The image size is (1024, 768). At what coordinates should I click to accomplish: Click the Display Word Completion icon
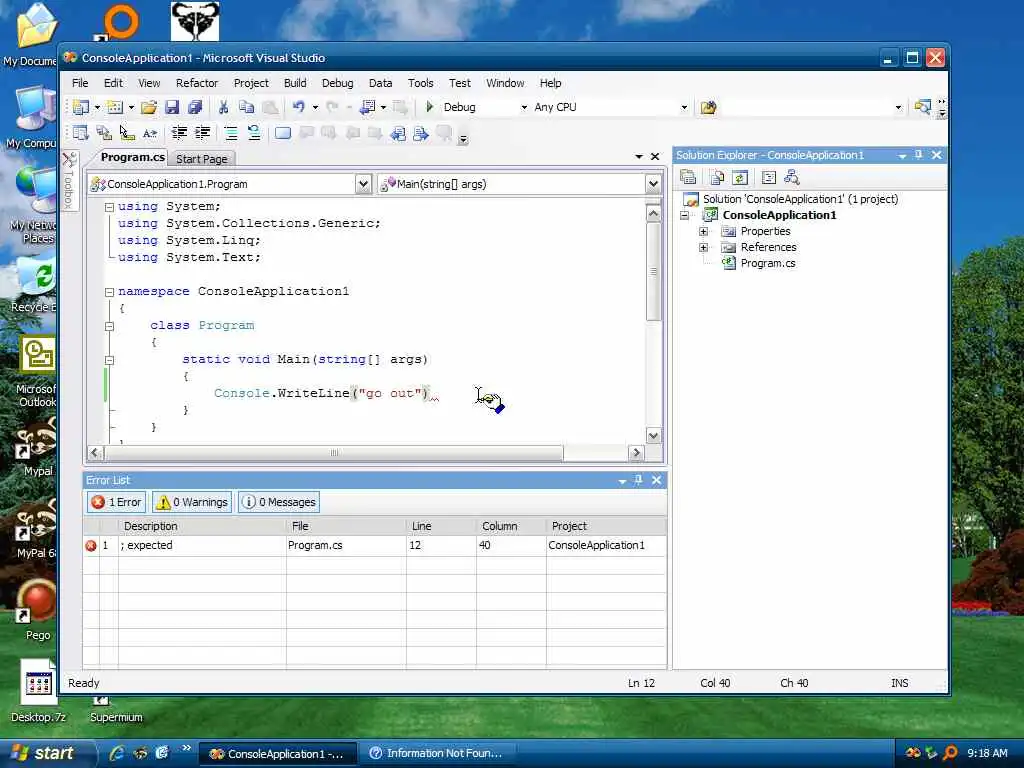point(150,133)
